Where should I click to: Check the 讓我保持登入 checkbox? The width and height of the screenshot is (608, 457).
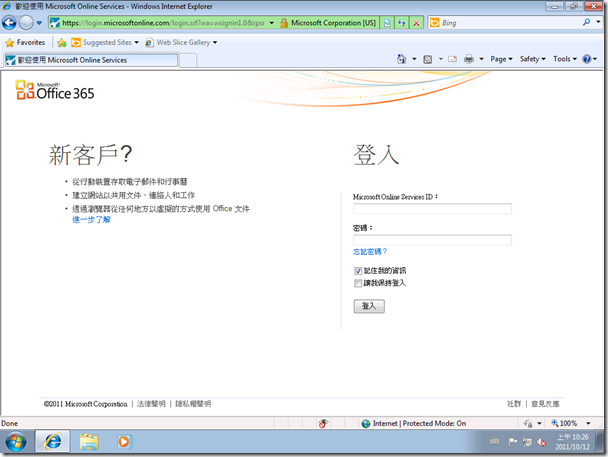tap(358, 283)
